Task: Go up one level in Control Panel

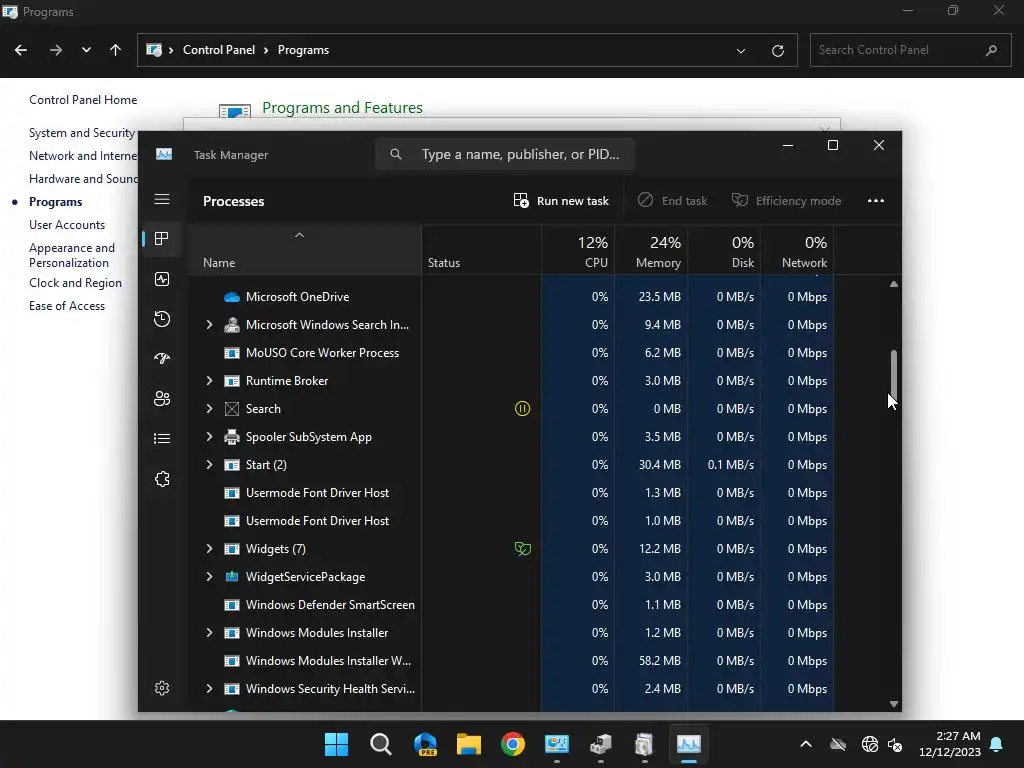Action: tap(116, 50)
